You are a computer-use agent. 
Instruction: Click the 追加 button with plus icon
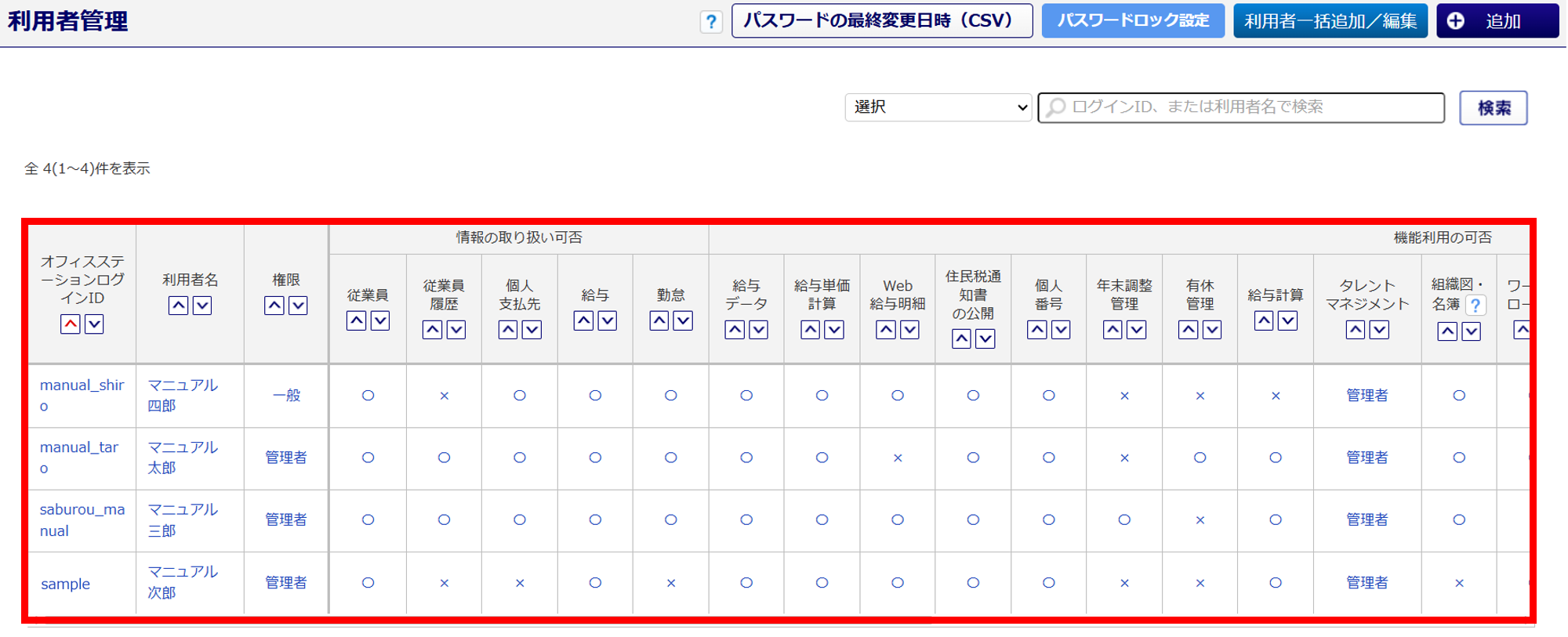[1497, 21]
